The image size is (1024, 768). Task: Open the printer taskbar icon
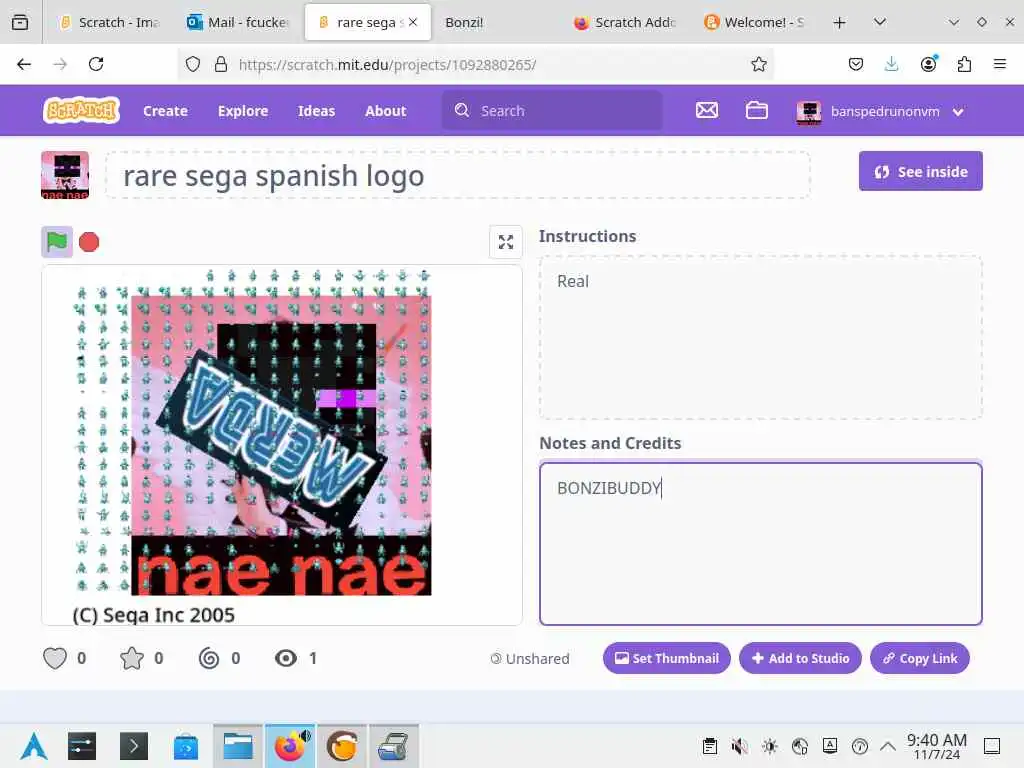[x=394, y=746]
